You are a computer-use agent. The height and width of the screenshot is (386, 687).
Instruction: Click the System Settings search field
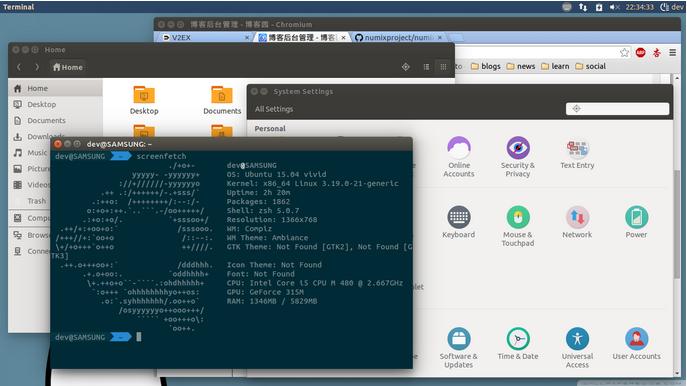(617, 109)
